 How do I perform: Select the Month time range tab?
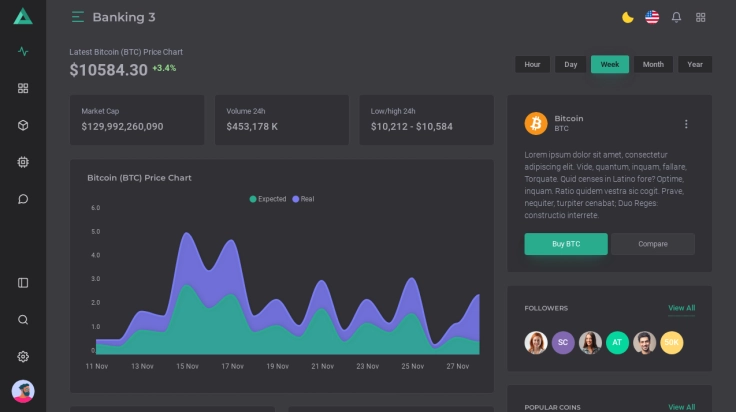[x=653, y=64]
